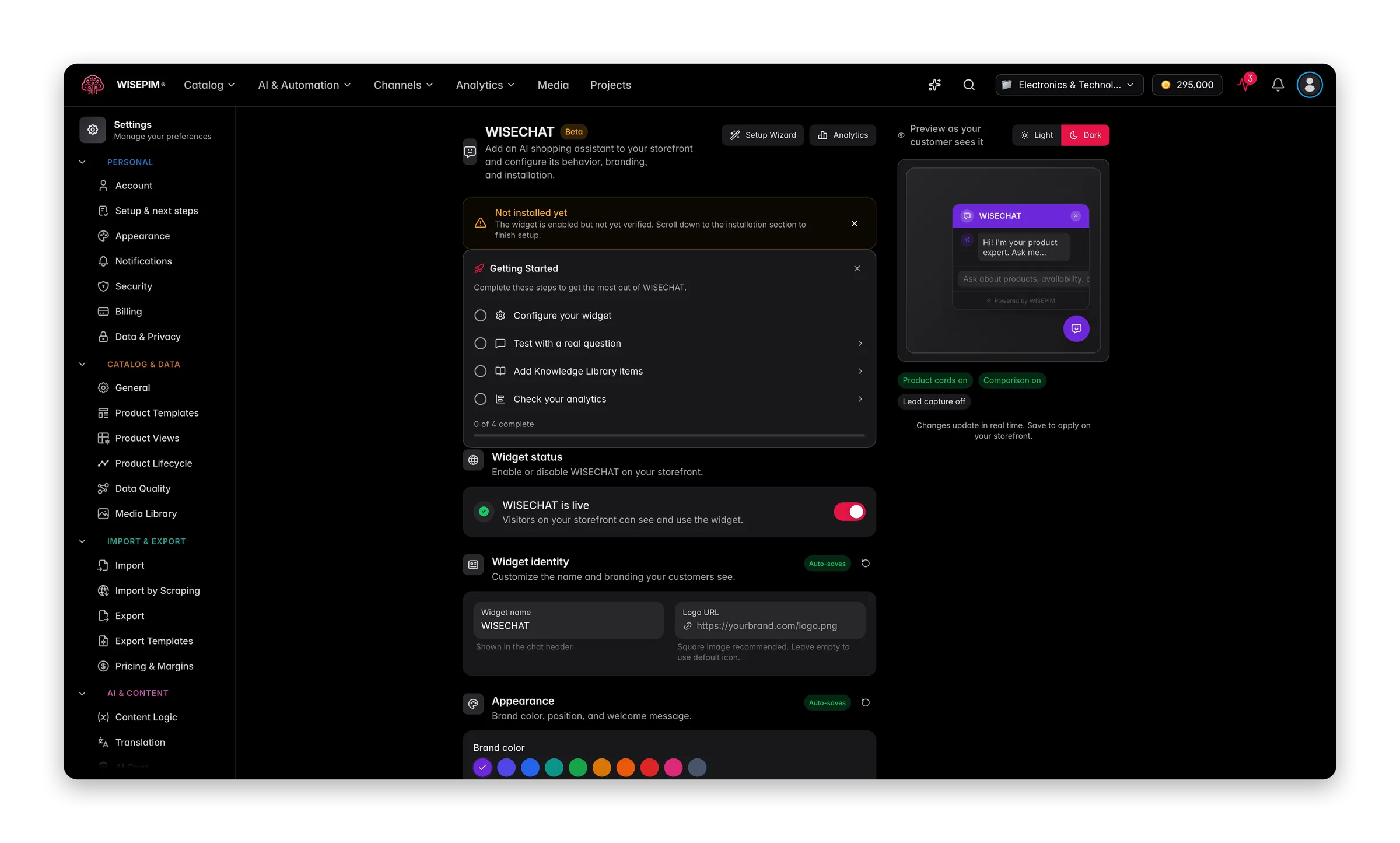The width and height of the screenshot is (1400, 843).
Task: Open the Test with a real question step arrow
Action: pos(860,344)
